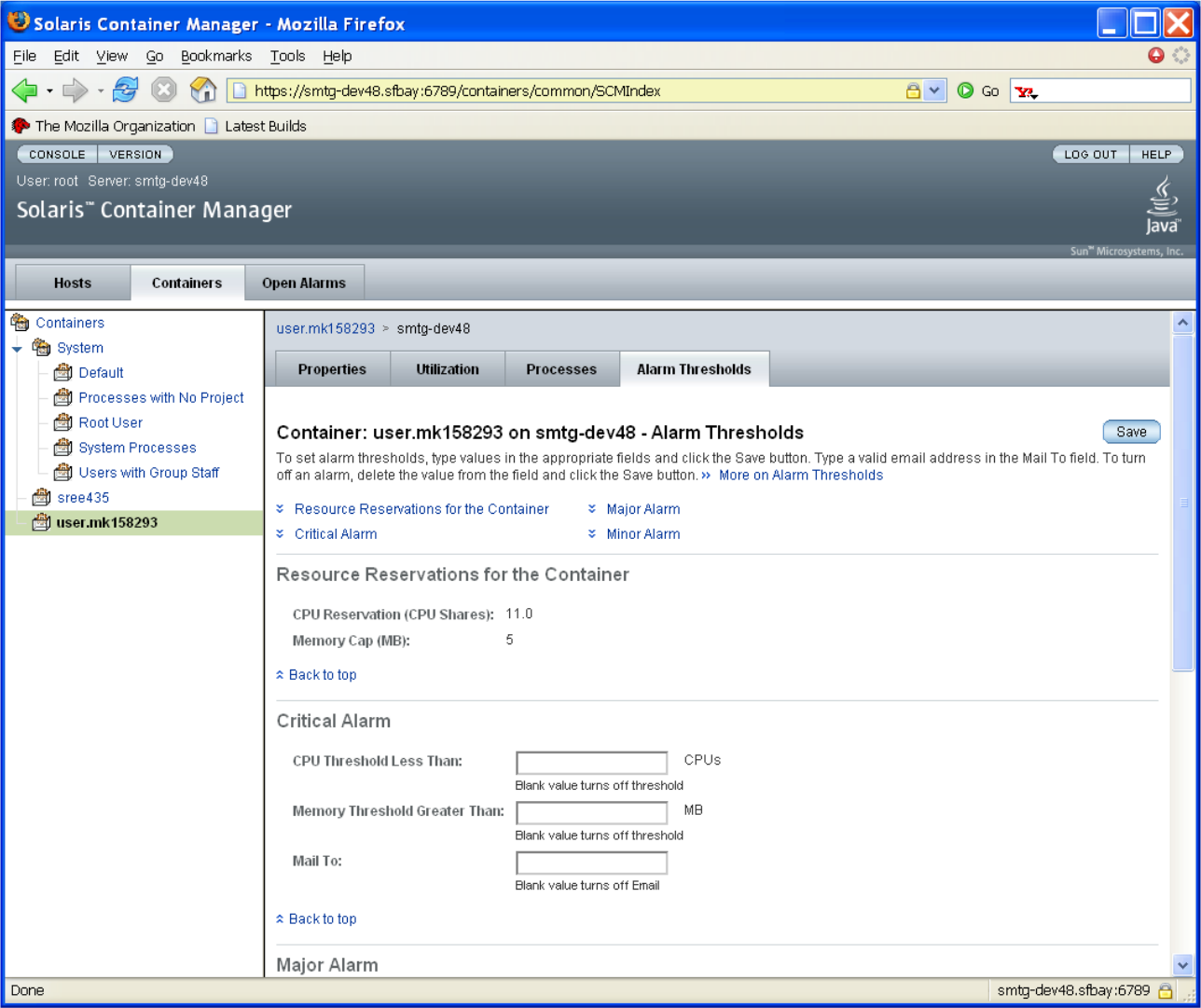The width and height of the screenshot is (1201, 1008).
Task: Click the Stop loading icon
Action: (x=164, y=90)
